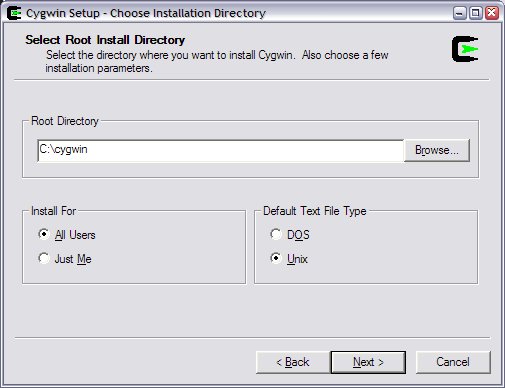
Task: Click the Cygwin icon in the title bar
Action: [14, 13]
